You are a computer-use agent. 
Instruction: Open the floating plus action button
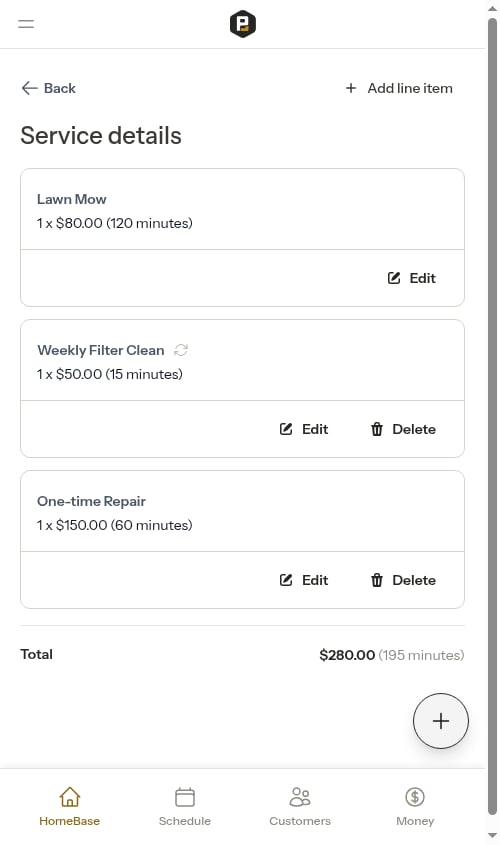441,721
